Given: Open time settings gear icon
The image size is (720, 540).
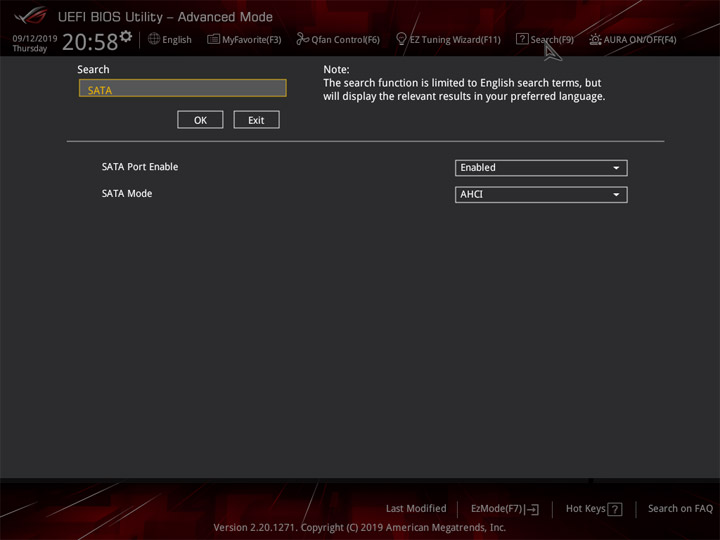Looking at the screenshot, I should click(x=126, y=36).
